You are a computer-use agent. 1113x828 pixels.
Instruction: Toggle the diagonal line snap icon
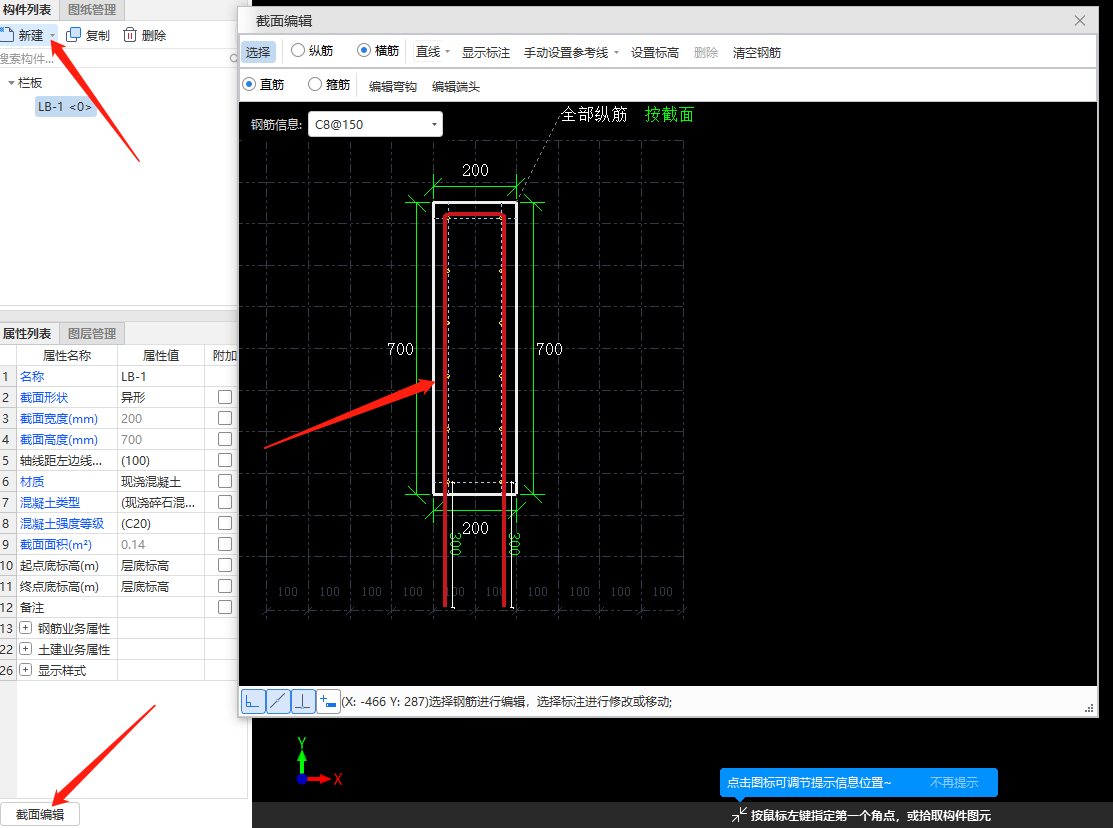(278, 702)
